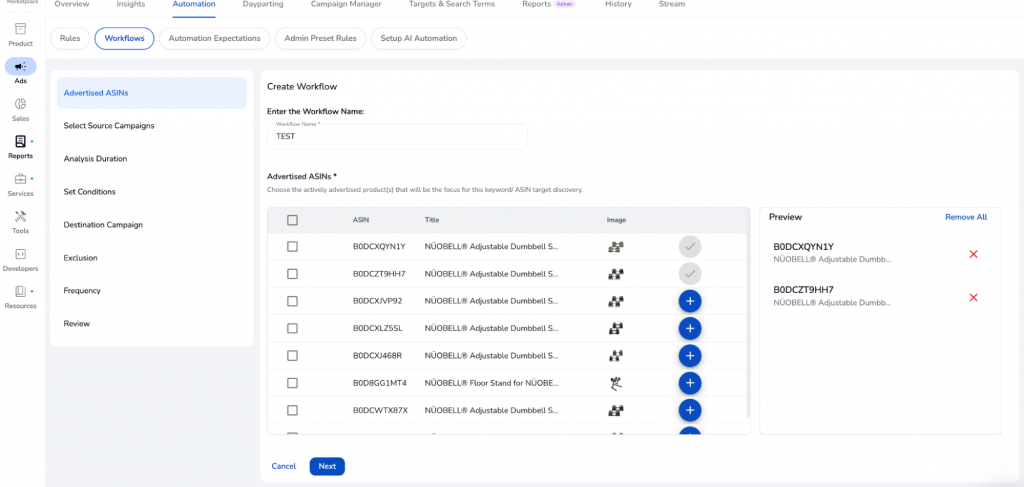Open the Reports Admin tab
The image size is (1024, 487).
(x=549, y=4)
